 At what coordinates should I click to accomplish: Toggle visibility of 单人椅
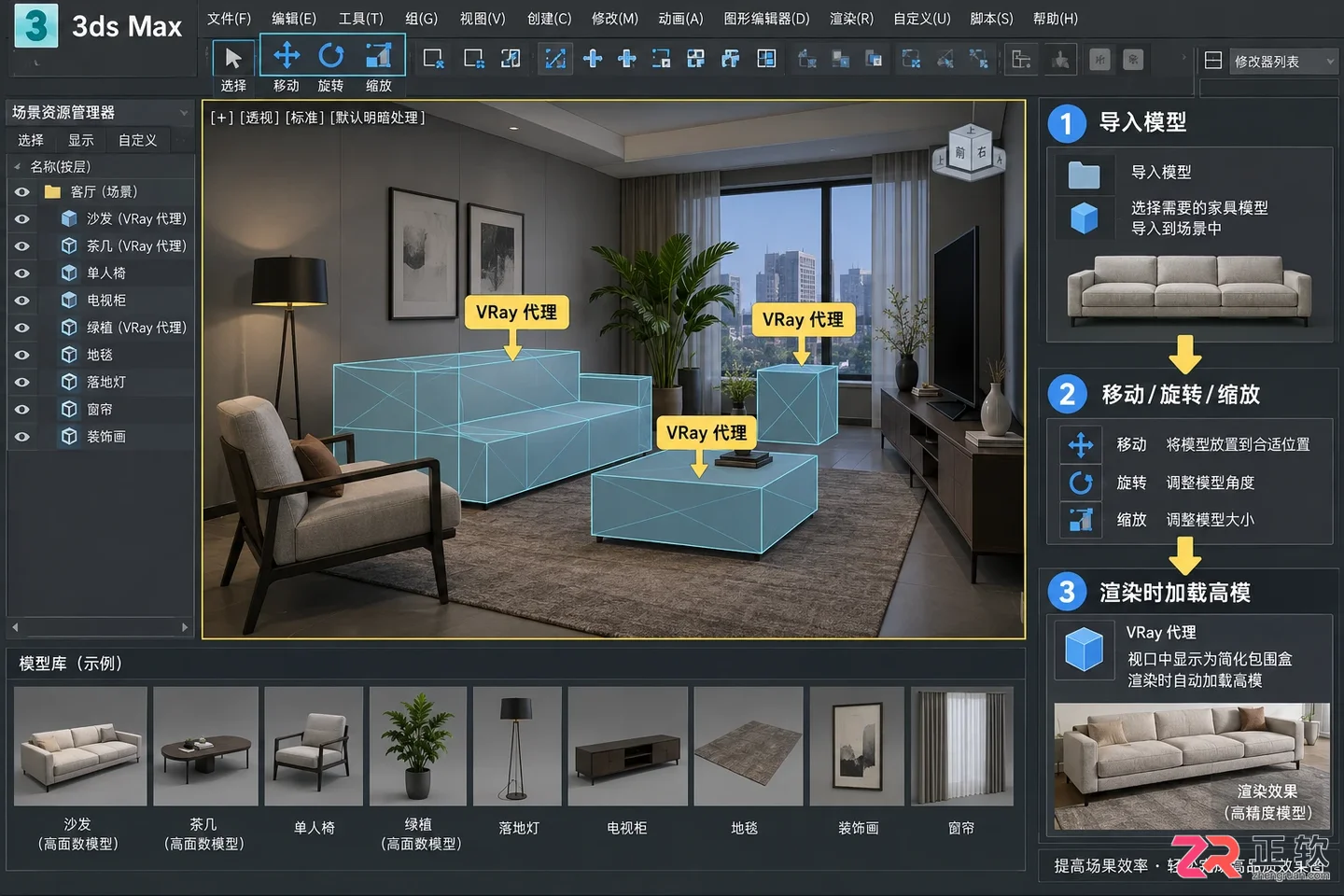pyautogui.click(x=22, y=273)
